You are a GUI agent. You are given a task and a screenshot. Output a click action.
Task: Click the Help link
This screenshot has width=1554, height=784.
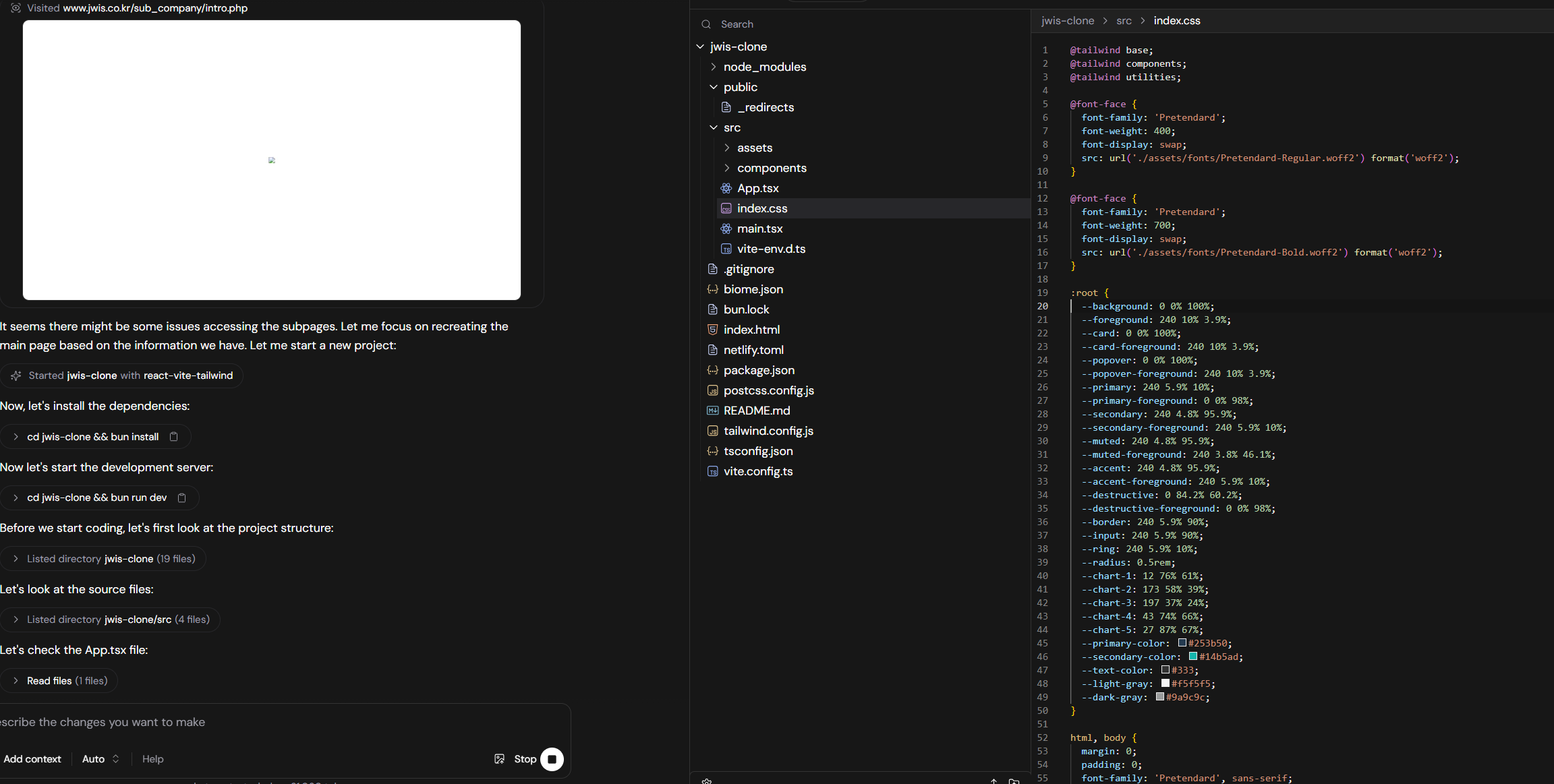point(153,759)
